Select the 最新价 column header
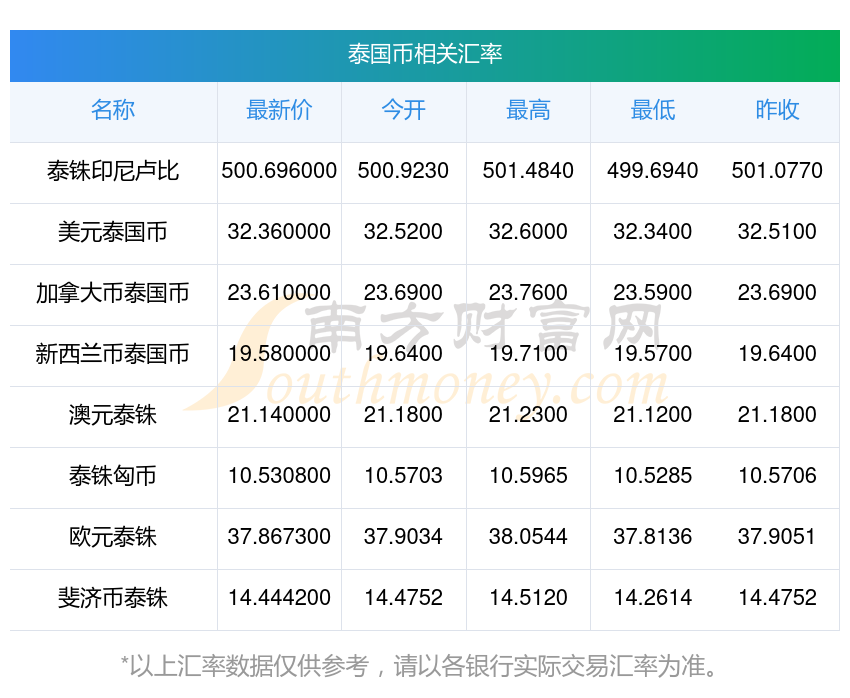The image size is (850, 698). pos(279,110)
